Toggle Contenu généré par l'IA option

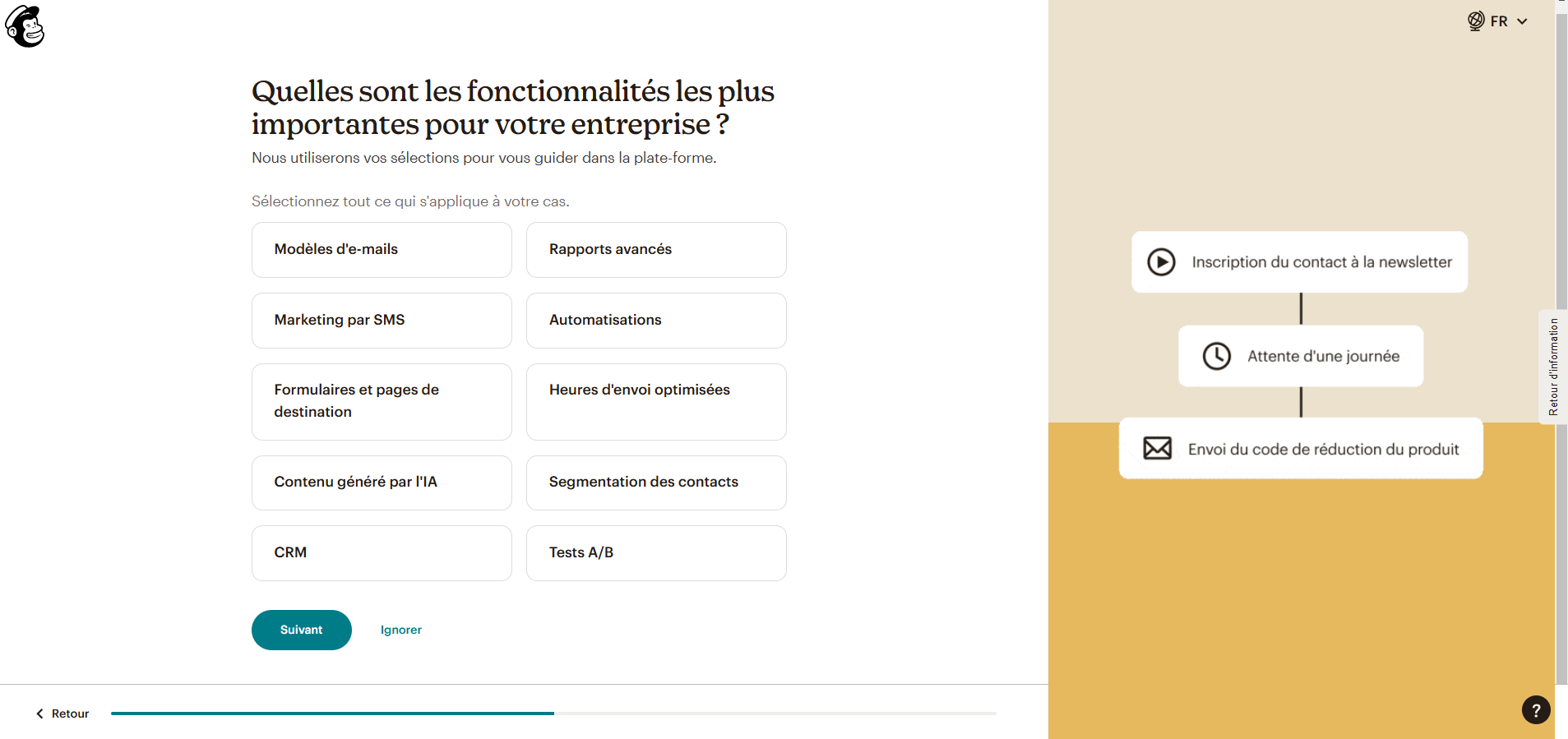382,483
